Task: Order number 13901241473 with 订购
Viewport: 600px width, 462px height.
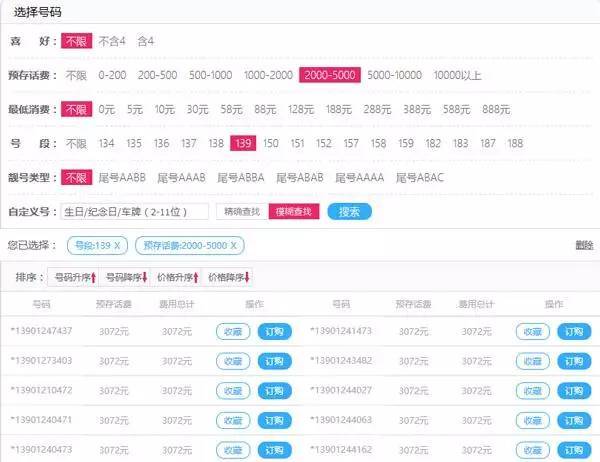Action: coord(574,331)
